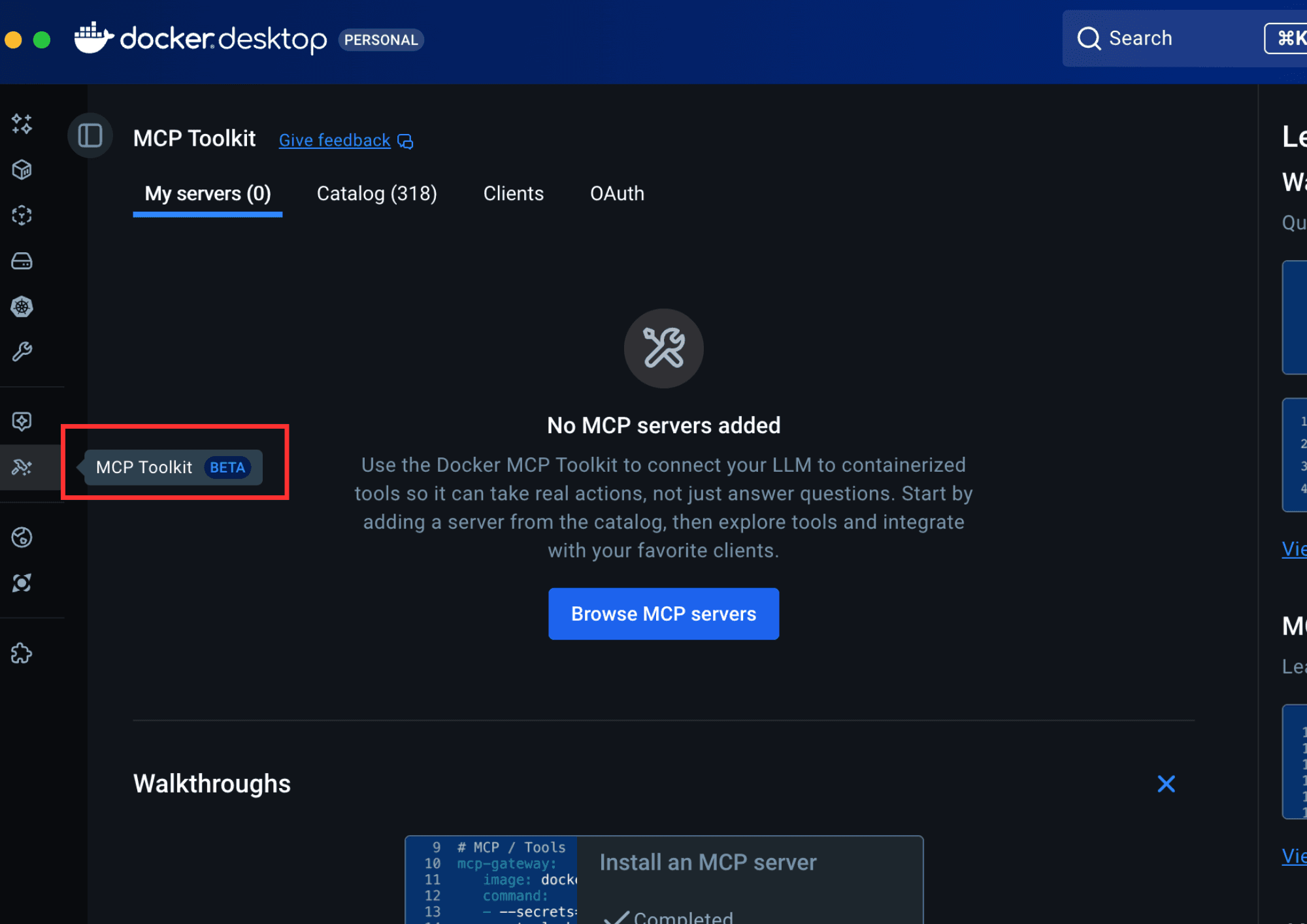The height and width of the screenshot is (924, 1307).
Task: Focus the Search field
Action: click(1184, 38)
